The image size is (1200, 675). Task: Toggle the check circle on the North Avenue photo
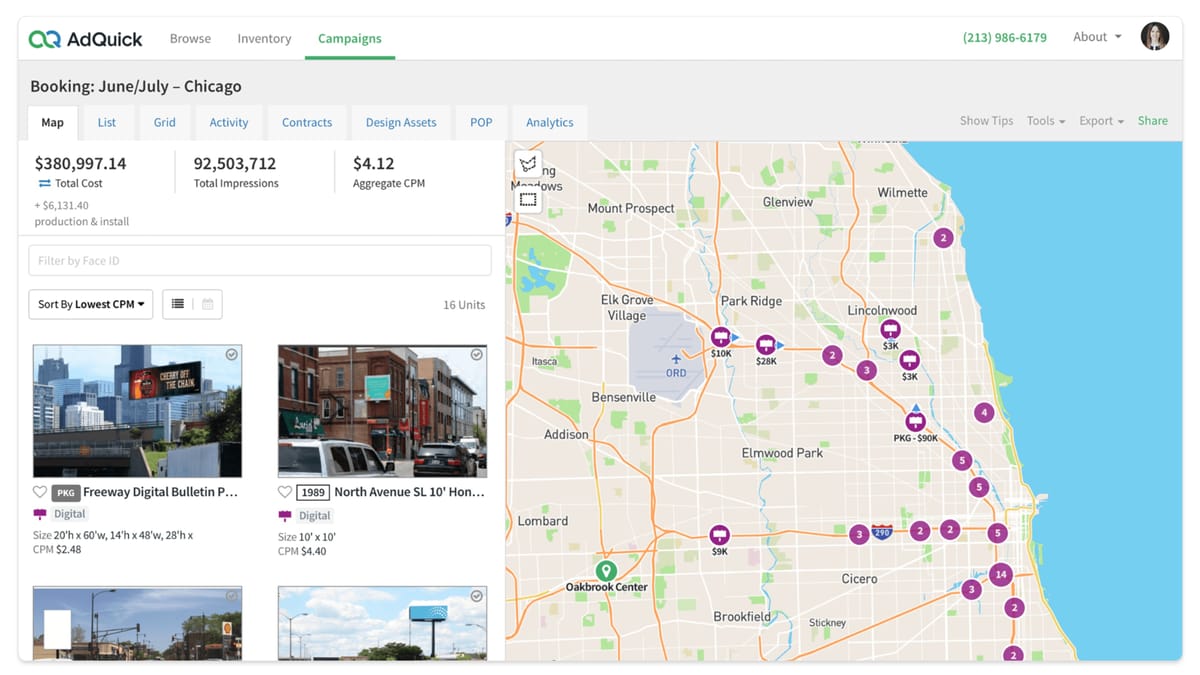(477, 355)
